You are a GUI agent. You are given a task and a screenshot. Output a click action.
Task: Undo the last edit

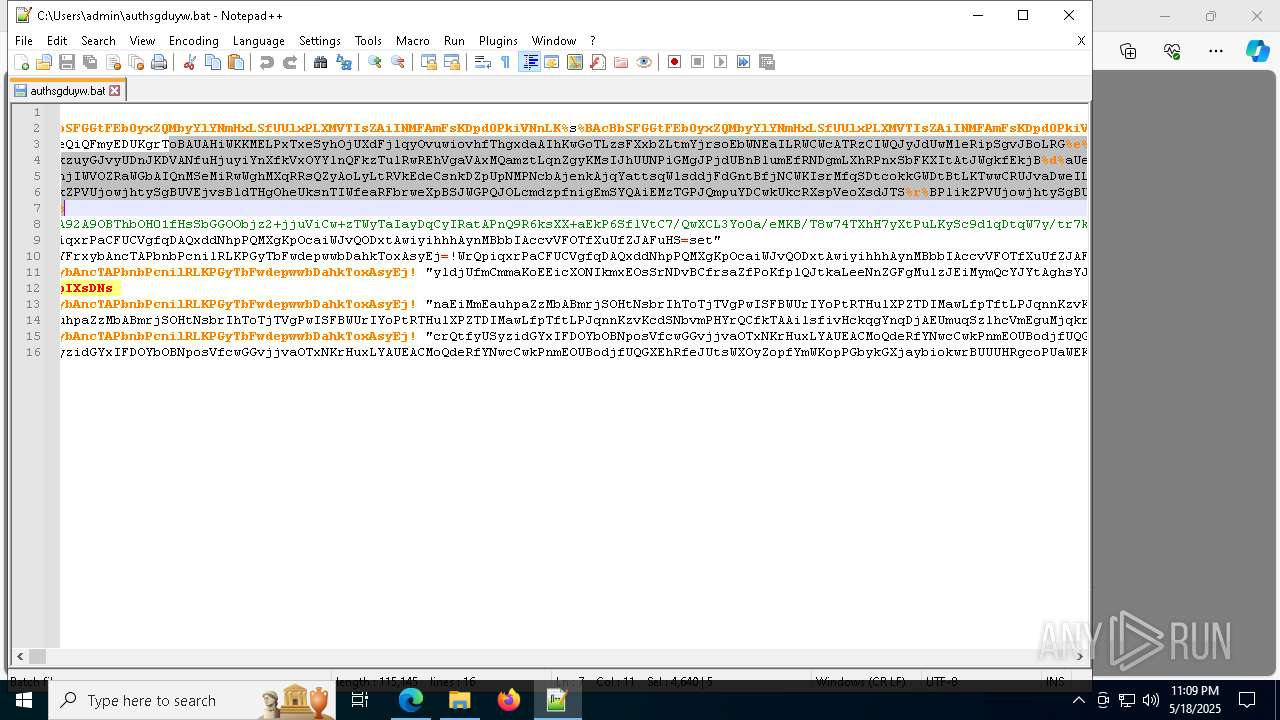266,62
